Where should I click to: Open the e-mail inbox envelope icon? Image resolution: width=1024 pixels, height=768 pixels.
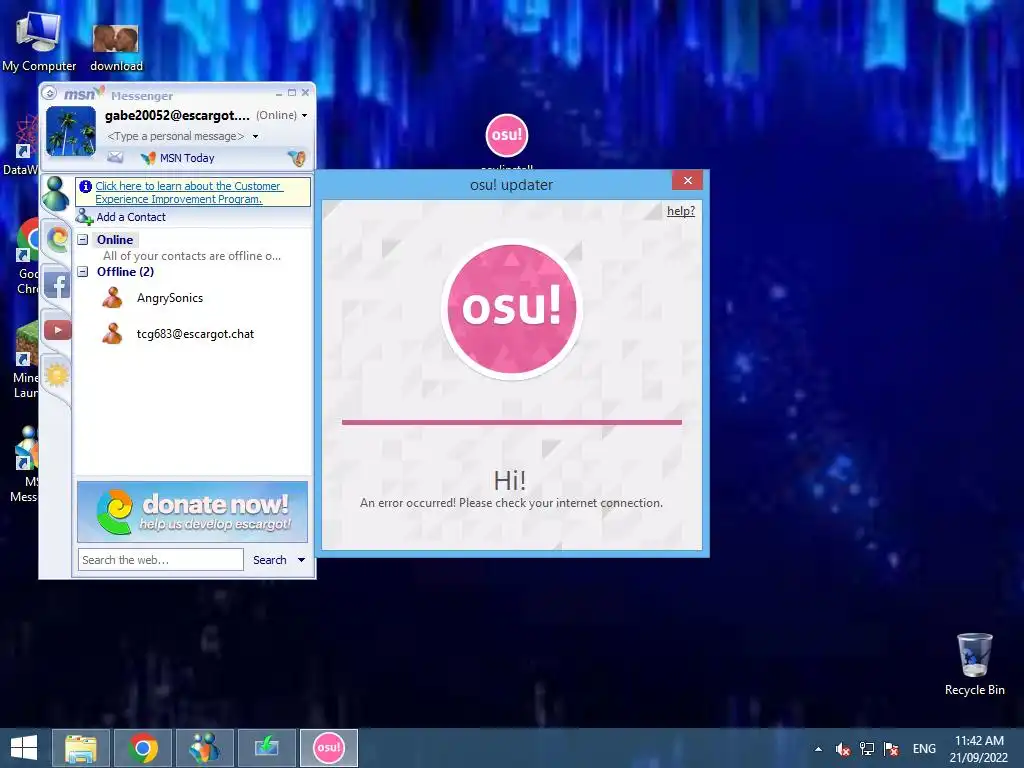[x=115, y=157]
